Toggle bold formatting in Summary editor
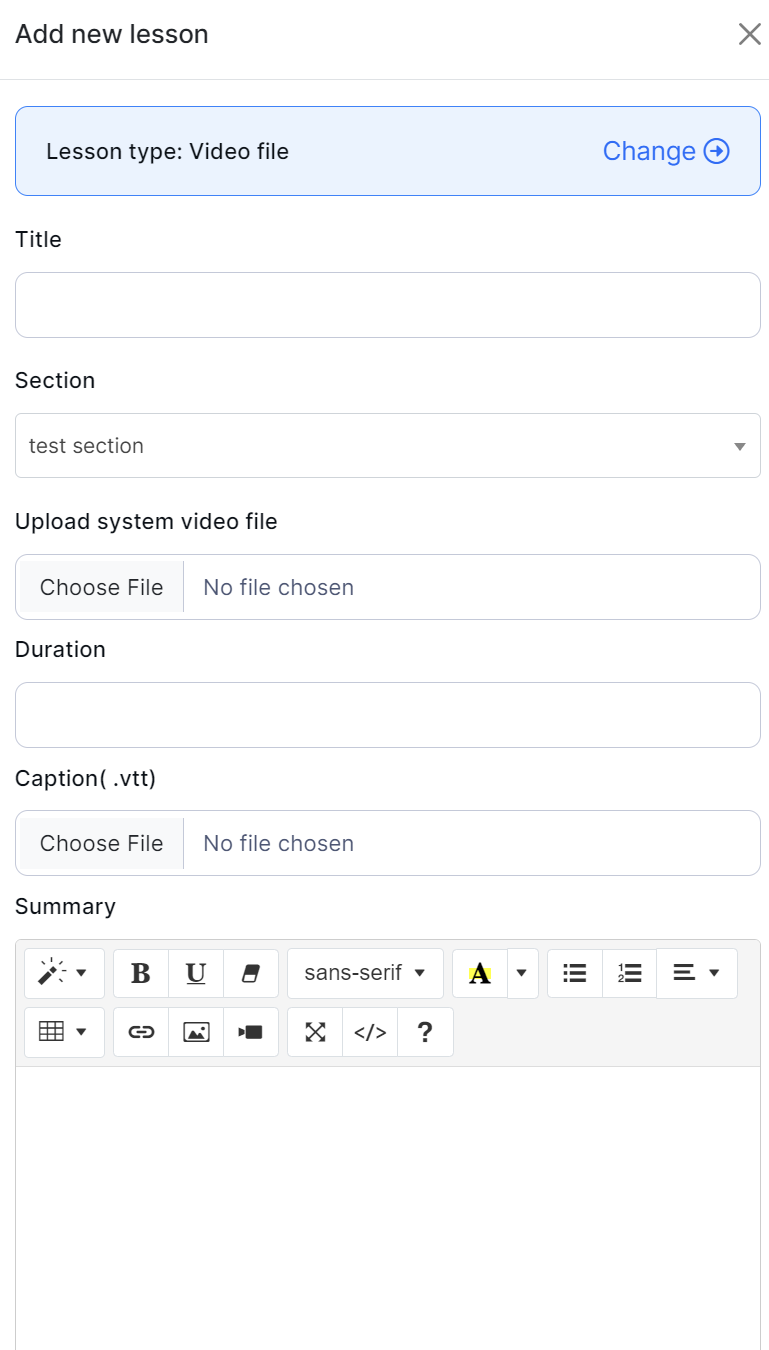The height and width of the screenshot is (1350, 769). [141, 973]
